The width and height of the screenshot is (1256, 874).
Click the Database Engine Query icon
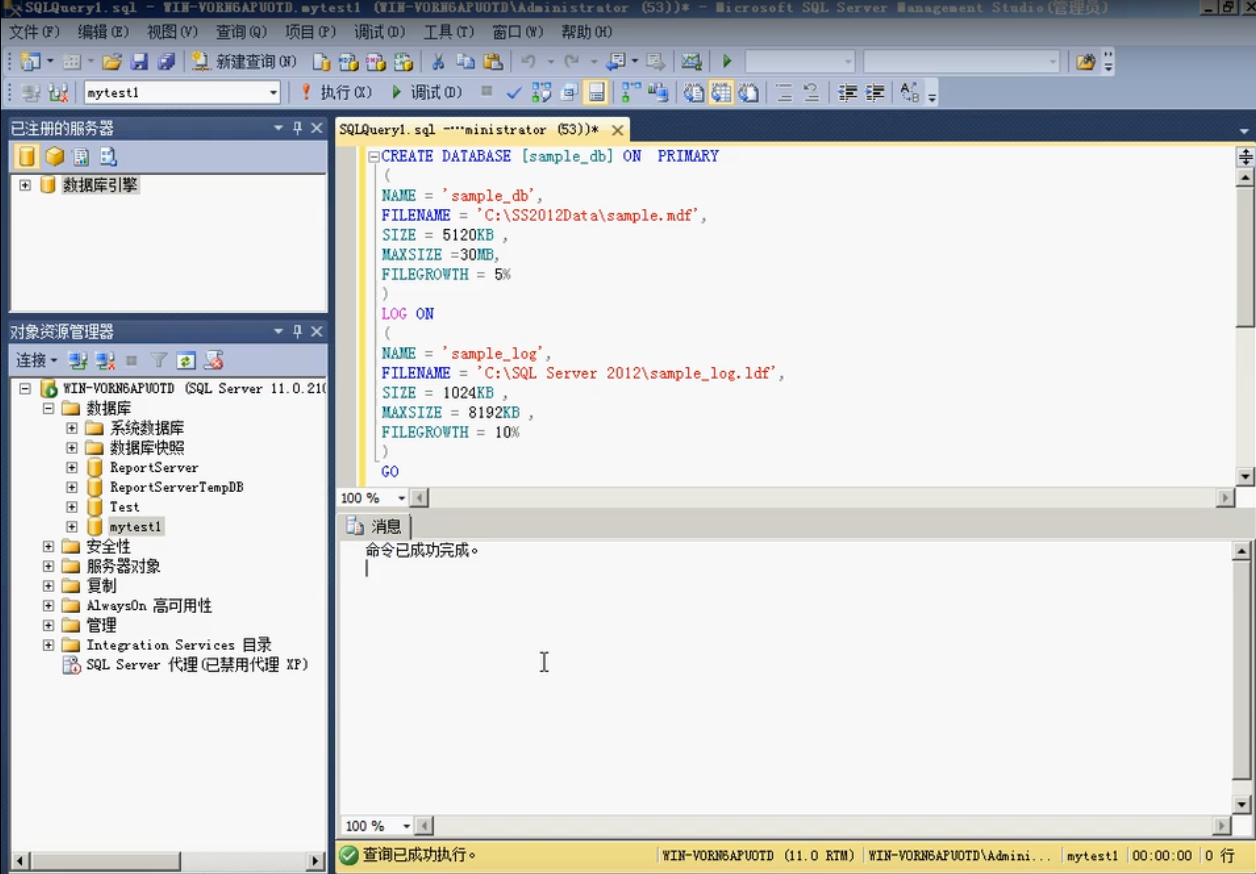coord(321,62)
